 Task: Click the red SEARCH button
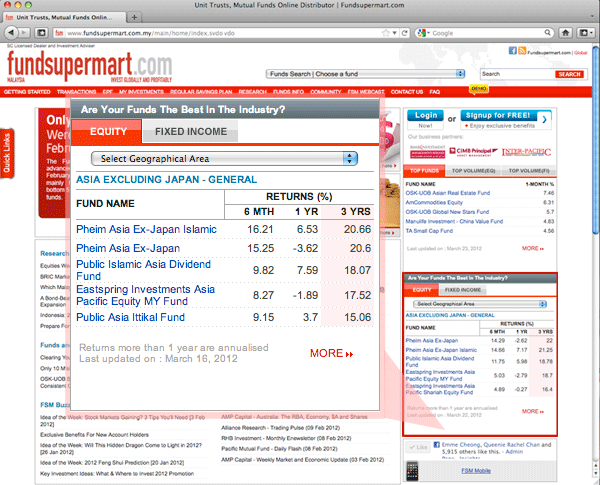[x=569, y=74]
